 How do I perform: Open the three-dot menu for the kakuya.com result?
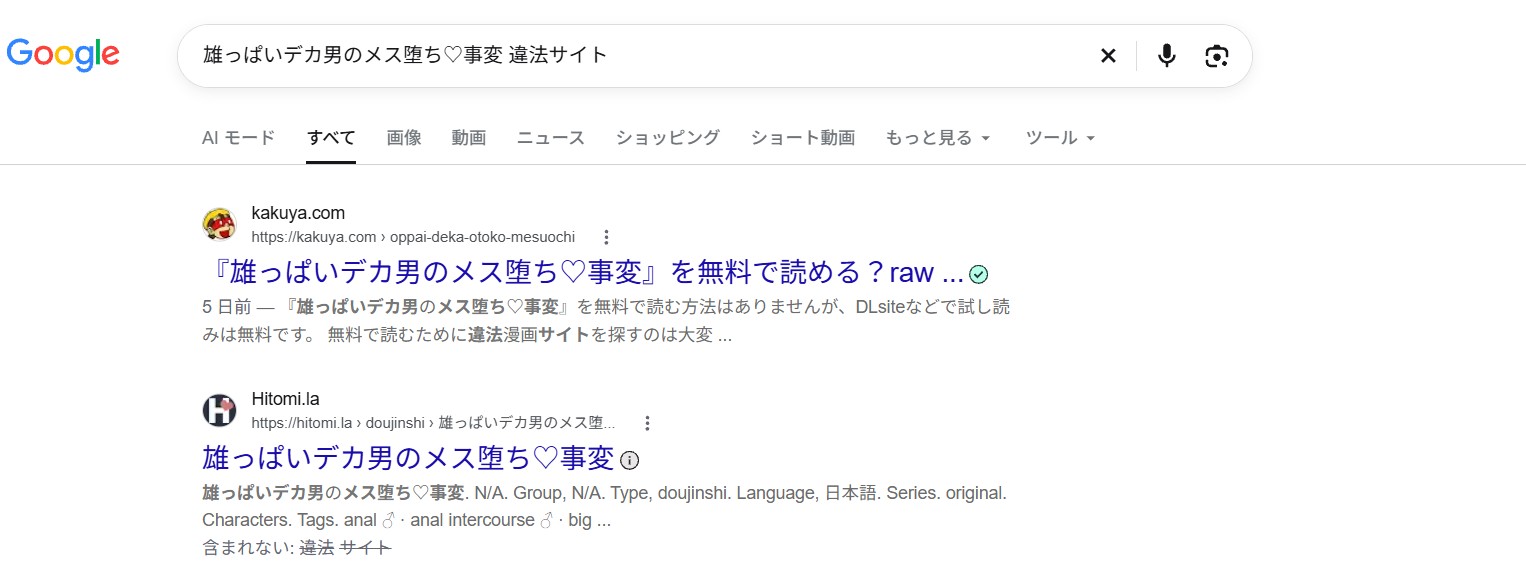(606, 237)
